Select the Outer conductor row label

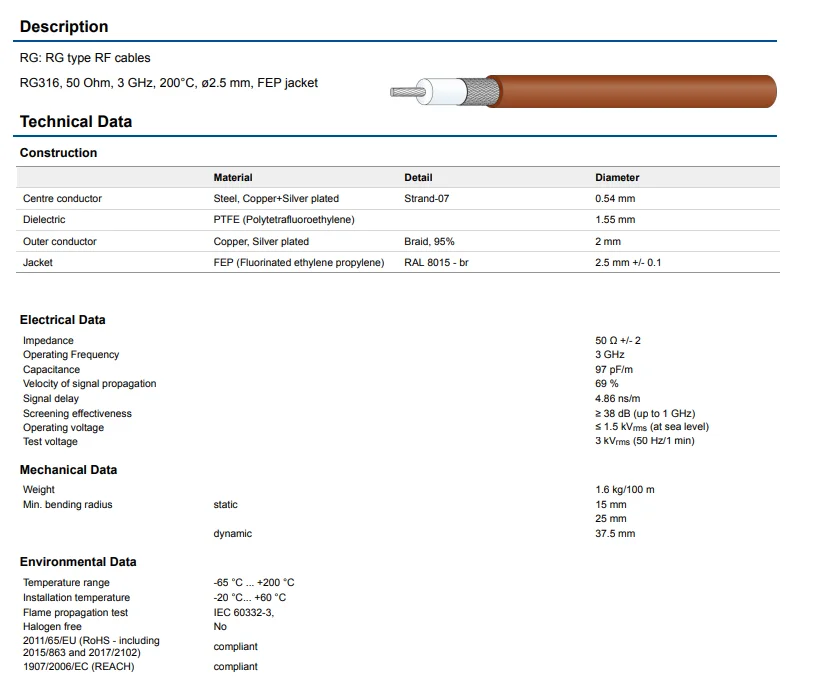[60, 242]
